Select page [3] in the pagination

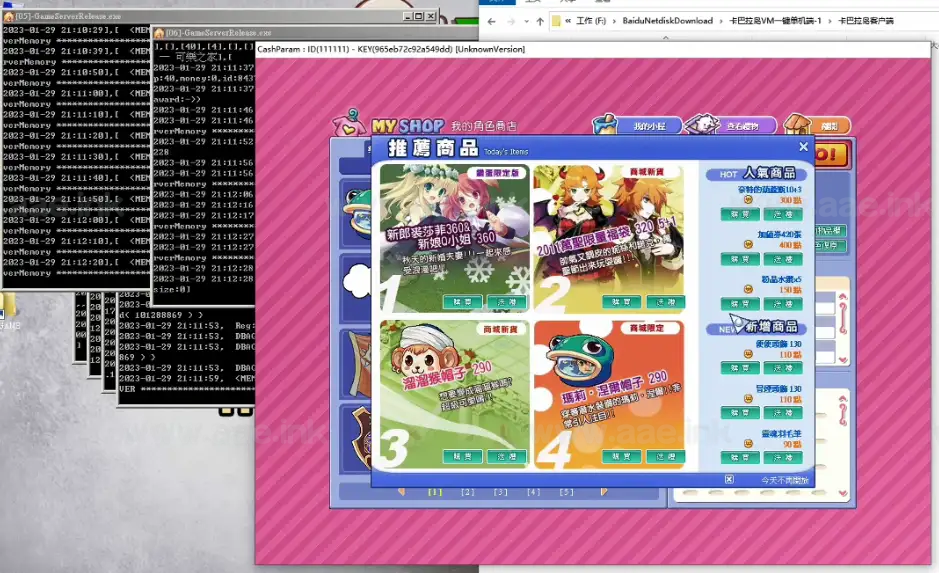click(501, 492)
